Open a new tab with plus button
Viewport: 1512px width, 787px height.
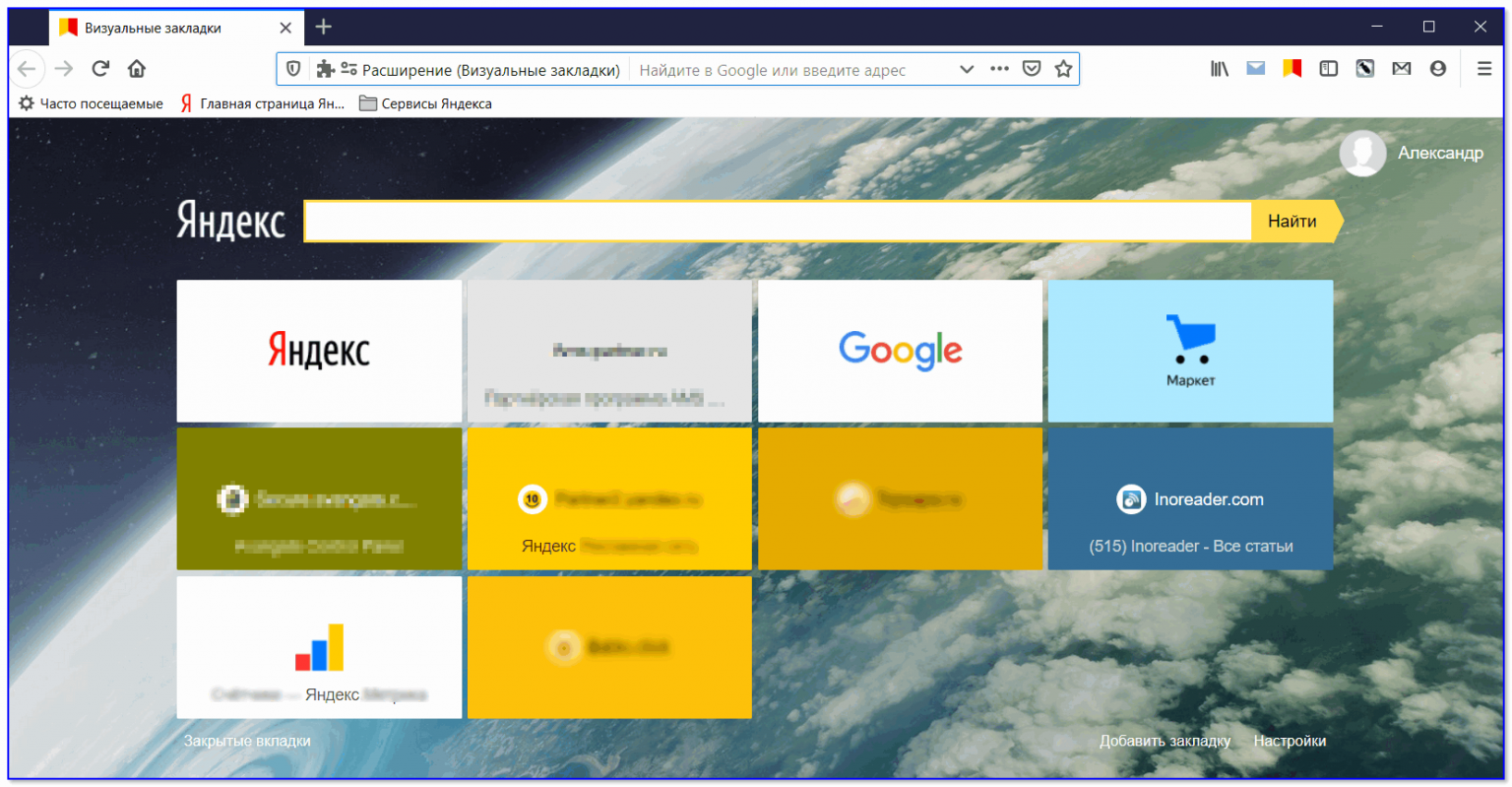point(324,28)
